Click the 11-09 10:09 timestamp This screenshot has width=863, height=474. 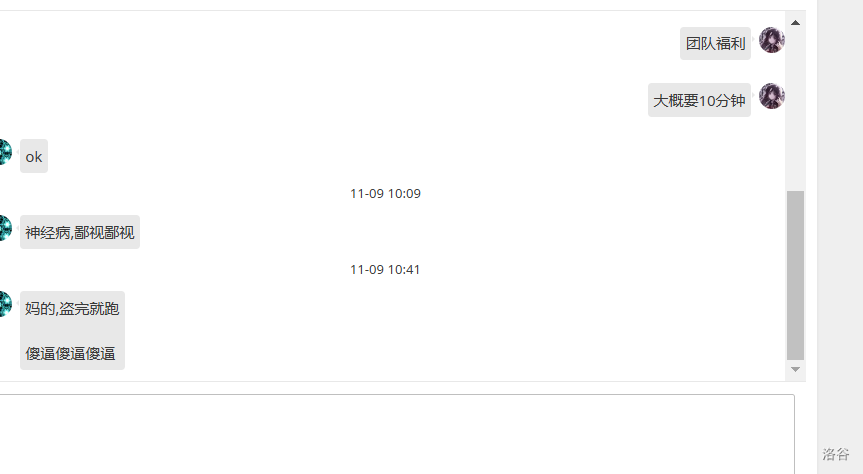[385, 194]
